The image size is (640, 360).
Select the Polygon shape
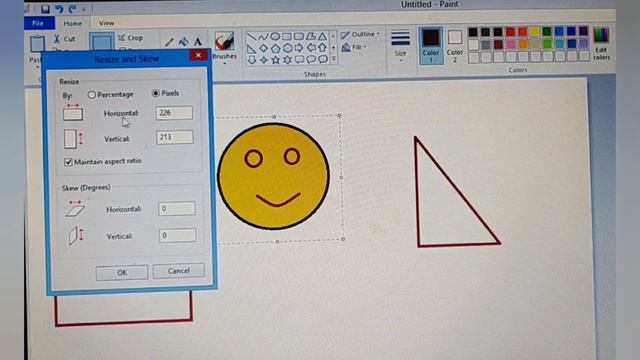click(x=311, y=37)
